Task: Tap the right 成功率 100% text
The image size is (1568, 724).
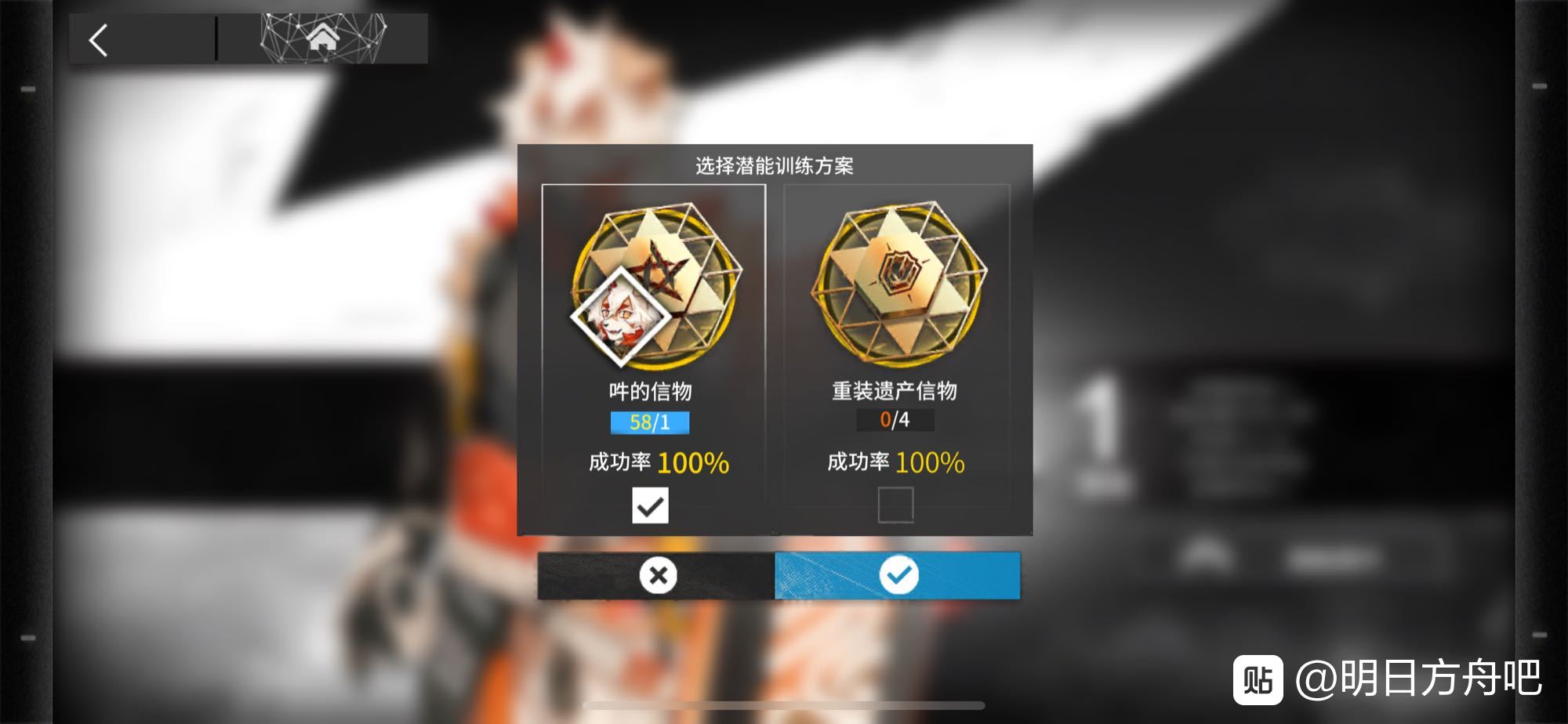Action: tap(896, 462)
